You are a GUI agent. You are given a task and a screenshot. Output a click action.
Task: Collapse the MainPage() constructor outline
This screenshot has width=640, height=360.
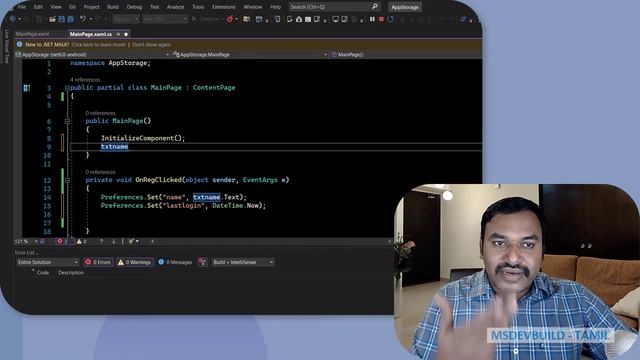point(67,121)
